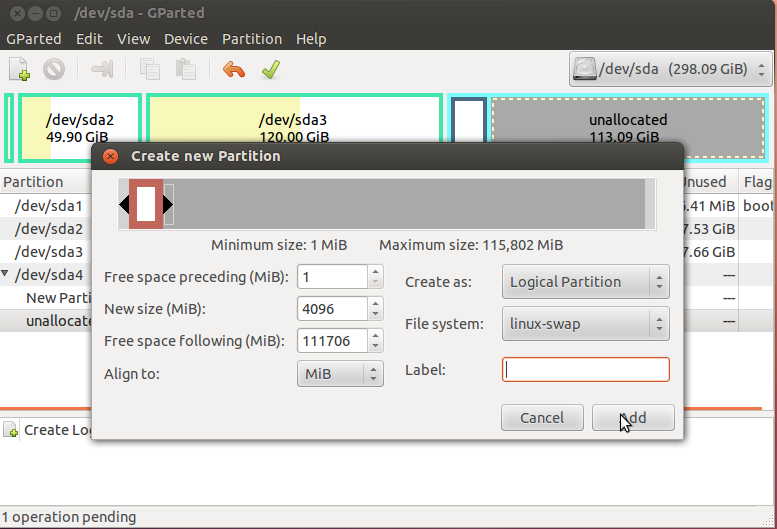Select the New Partition row in the list
This screenshot has height=529, width=777.
[x=46, y=298]
